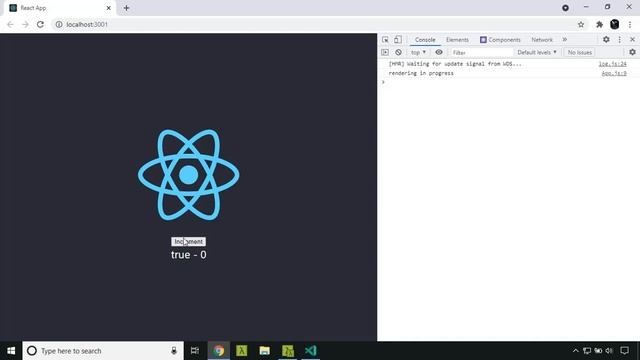
Task: Open the Windows Start menu
Action: pos(11,351)
